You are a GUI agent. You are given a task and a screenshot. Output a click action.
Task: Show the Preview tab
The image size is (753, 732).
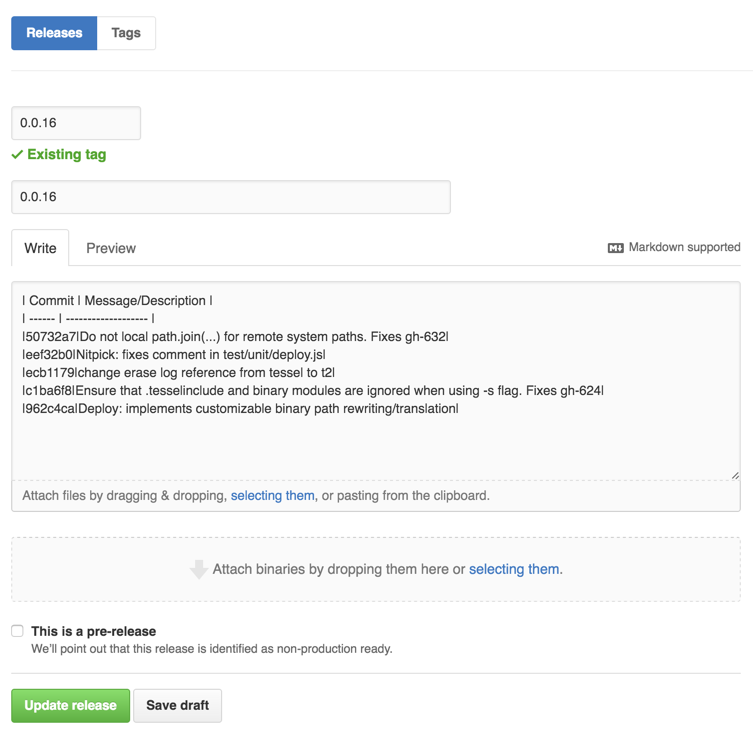[111, 248]
